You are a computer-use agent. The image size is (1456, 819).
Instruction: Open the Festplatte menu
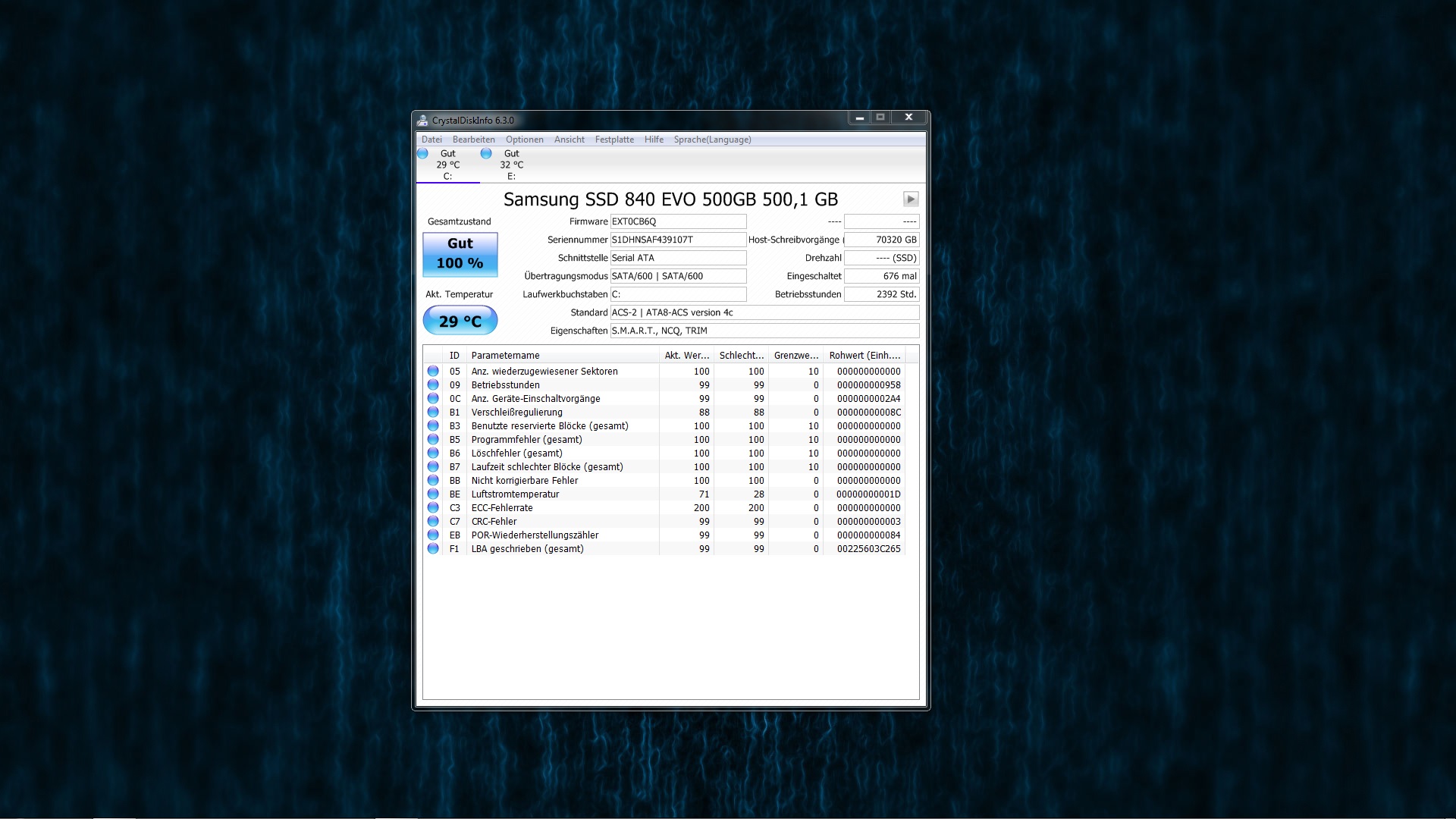tap(614, 140)
